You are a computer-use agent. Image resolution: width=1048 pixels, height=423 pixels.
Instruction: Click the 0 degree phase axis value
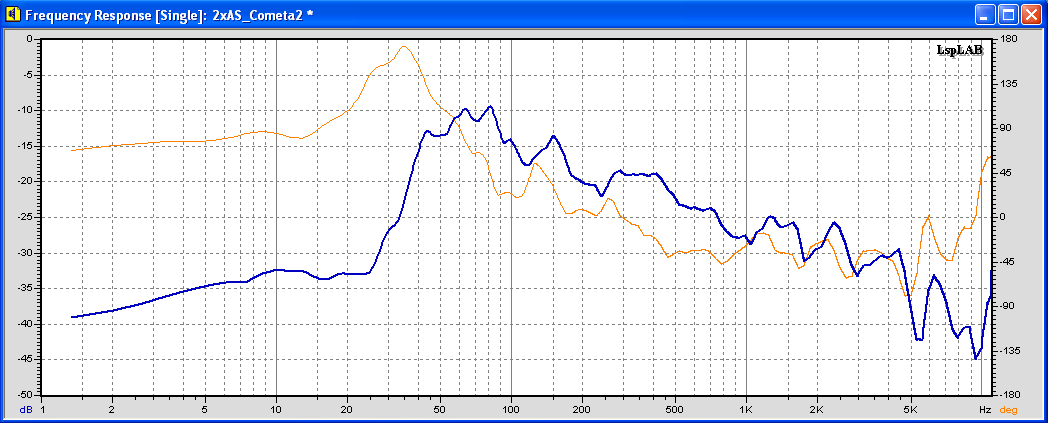tap(1003, 217)
